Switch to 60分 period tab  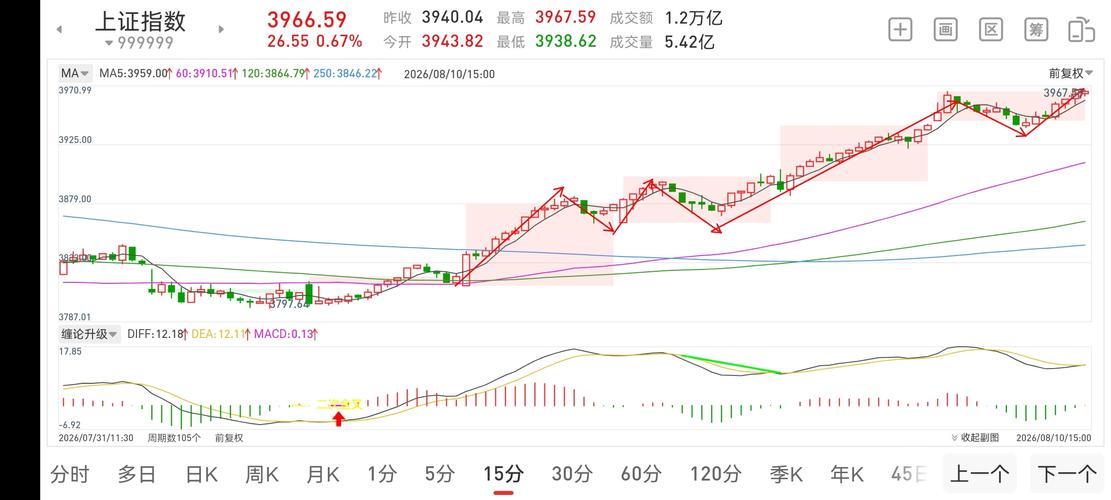pos(641,474)
